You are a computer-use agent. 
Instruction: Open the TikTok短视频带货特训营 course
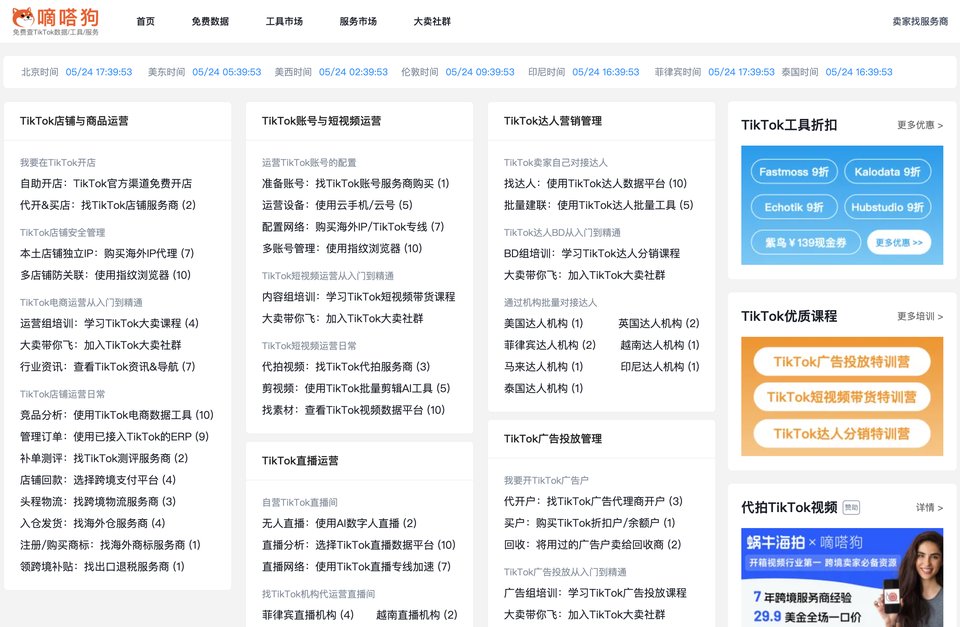(842, 397)
